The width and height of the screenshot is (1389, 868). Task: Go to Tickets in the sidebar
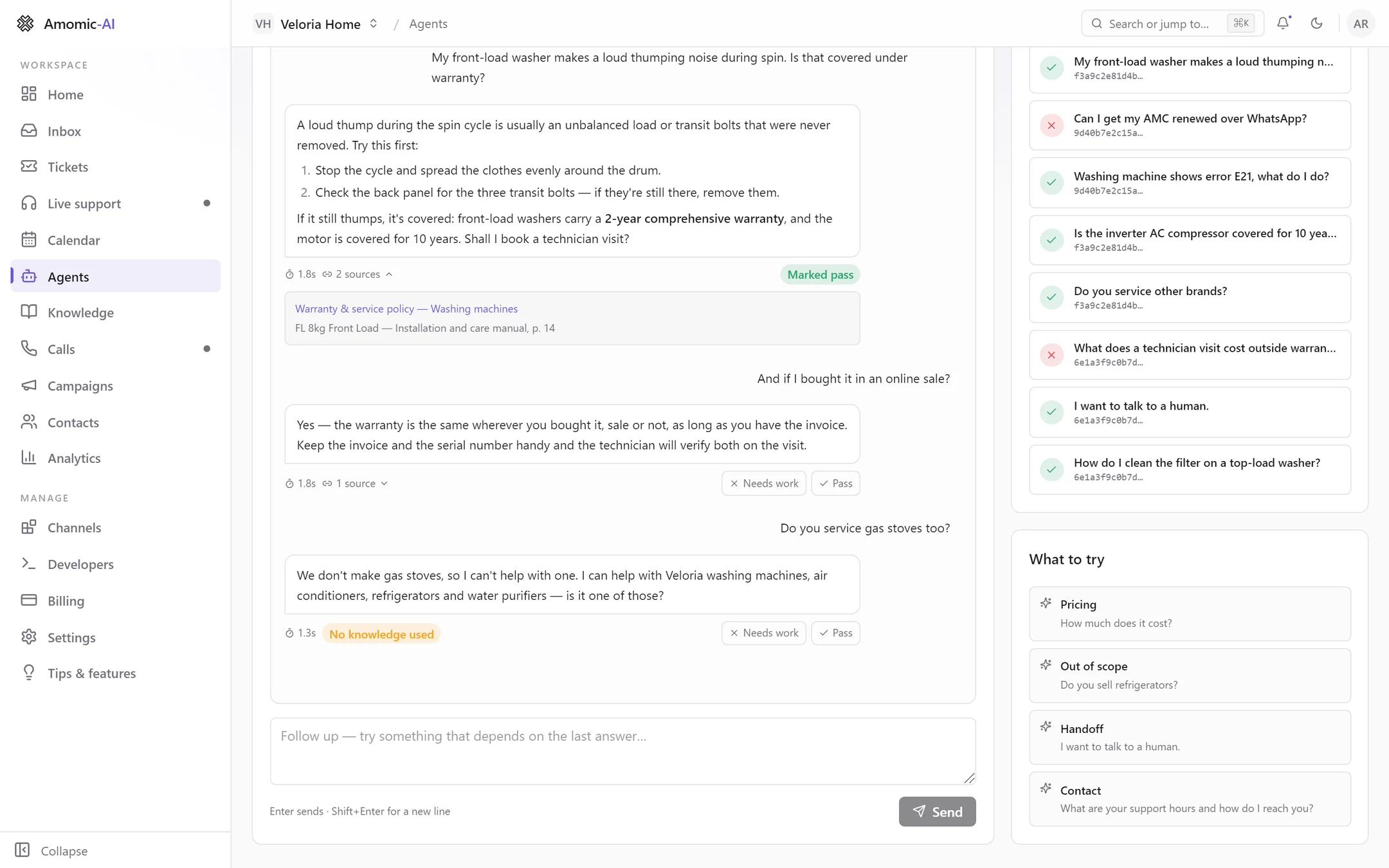click(116, 167)
